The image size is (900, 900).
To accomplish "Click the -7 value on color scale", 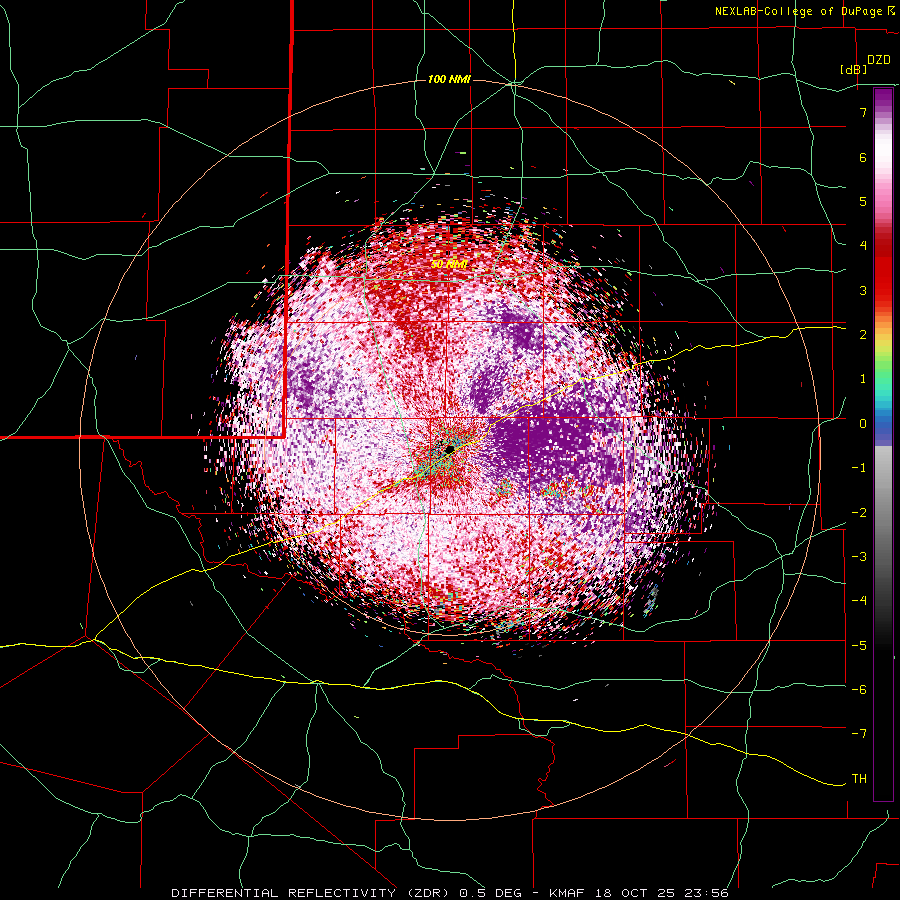I will click(859, 734).
